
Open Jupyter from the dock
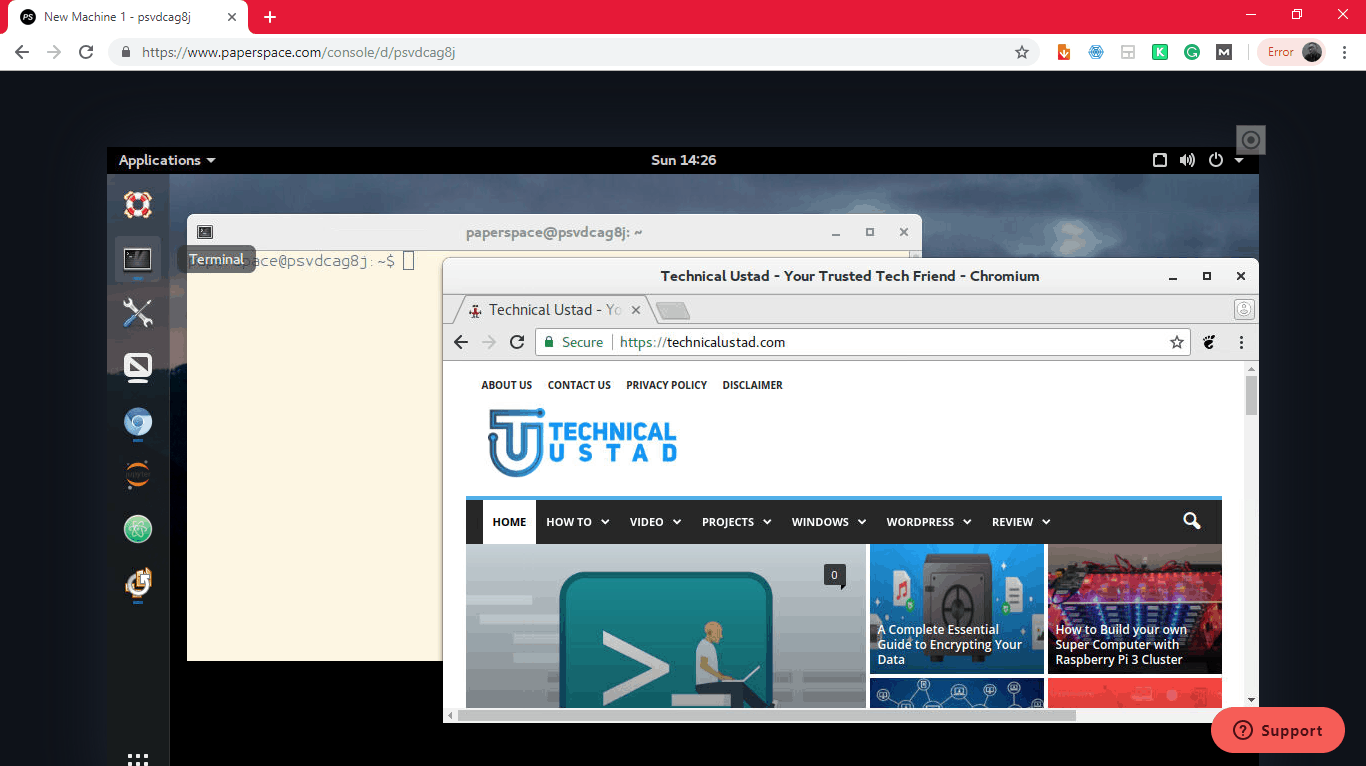(x=137, y=475)
